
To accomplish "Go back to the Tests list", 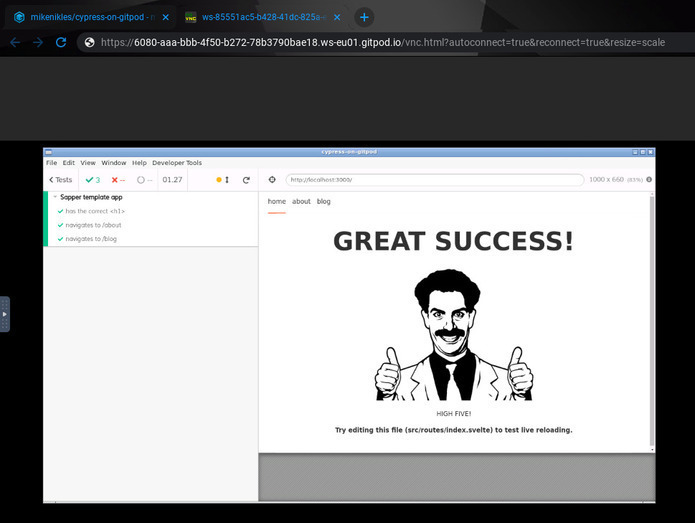I will coord(61,180).
